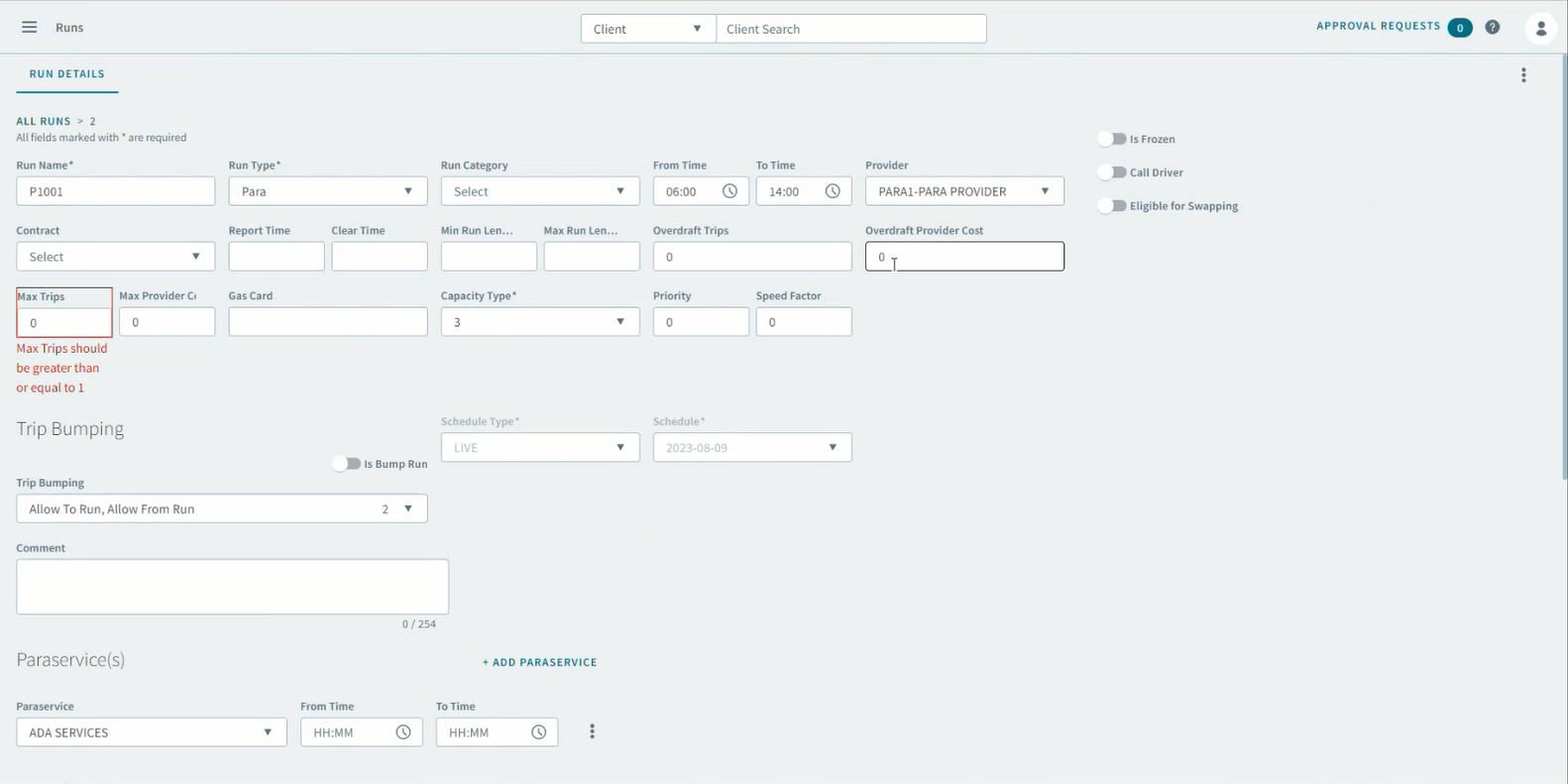Enable the Is Frozen toggle
1568x784 pixels.
pyautogui.click(x=1112, y=140)
